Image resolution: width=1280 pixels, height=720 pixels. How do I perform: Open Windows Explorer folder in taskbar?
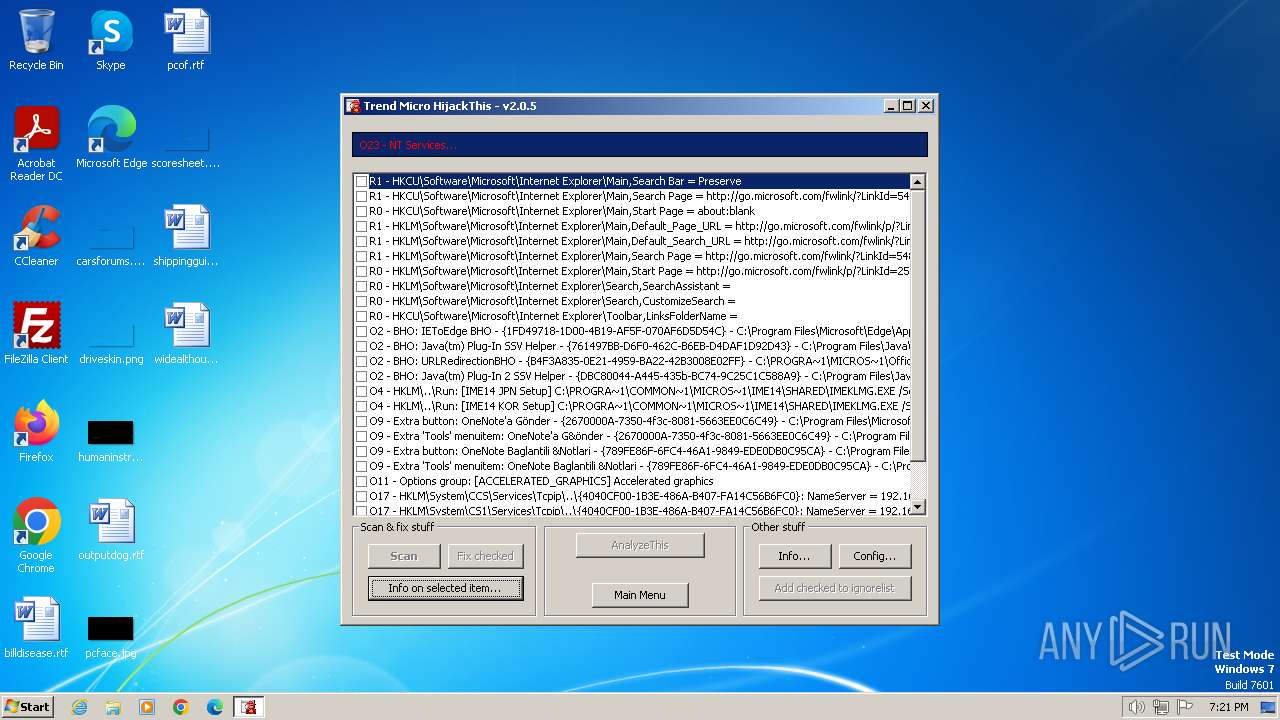[x=113, y=707]
